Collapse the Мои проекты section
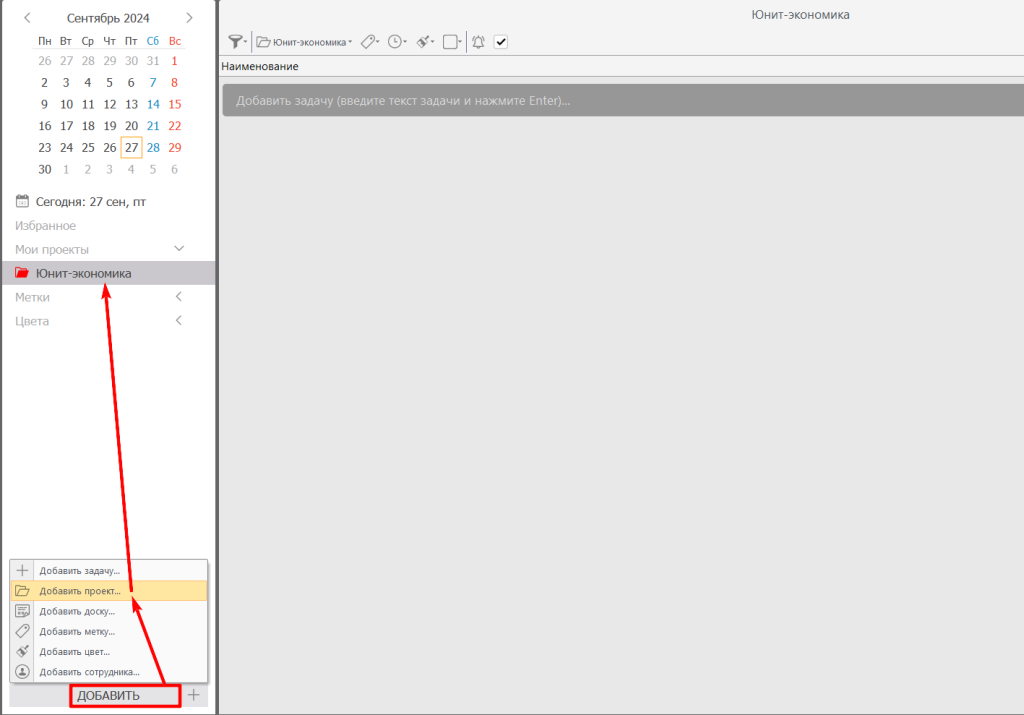The width and height of the screenshot is (1024, 715). [179, 248]
